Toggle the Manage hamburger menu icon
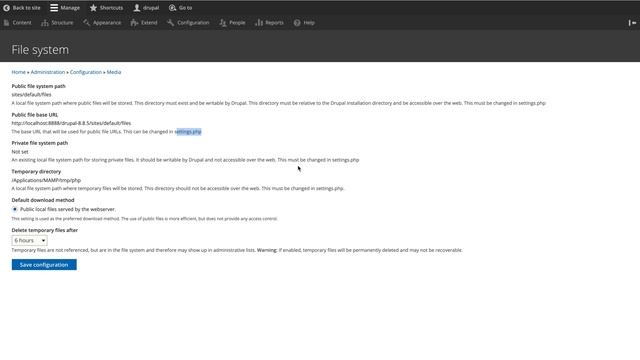 click(54, 8)
